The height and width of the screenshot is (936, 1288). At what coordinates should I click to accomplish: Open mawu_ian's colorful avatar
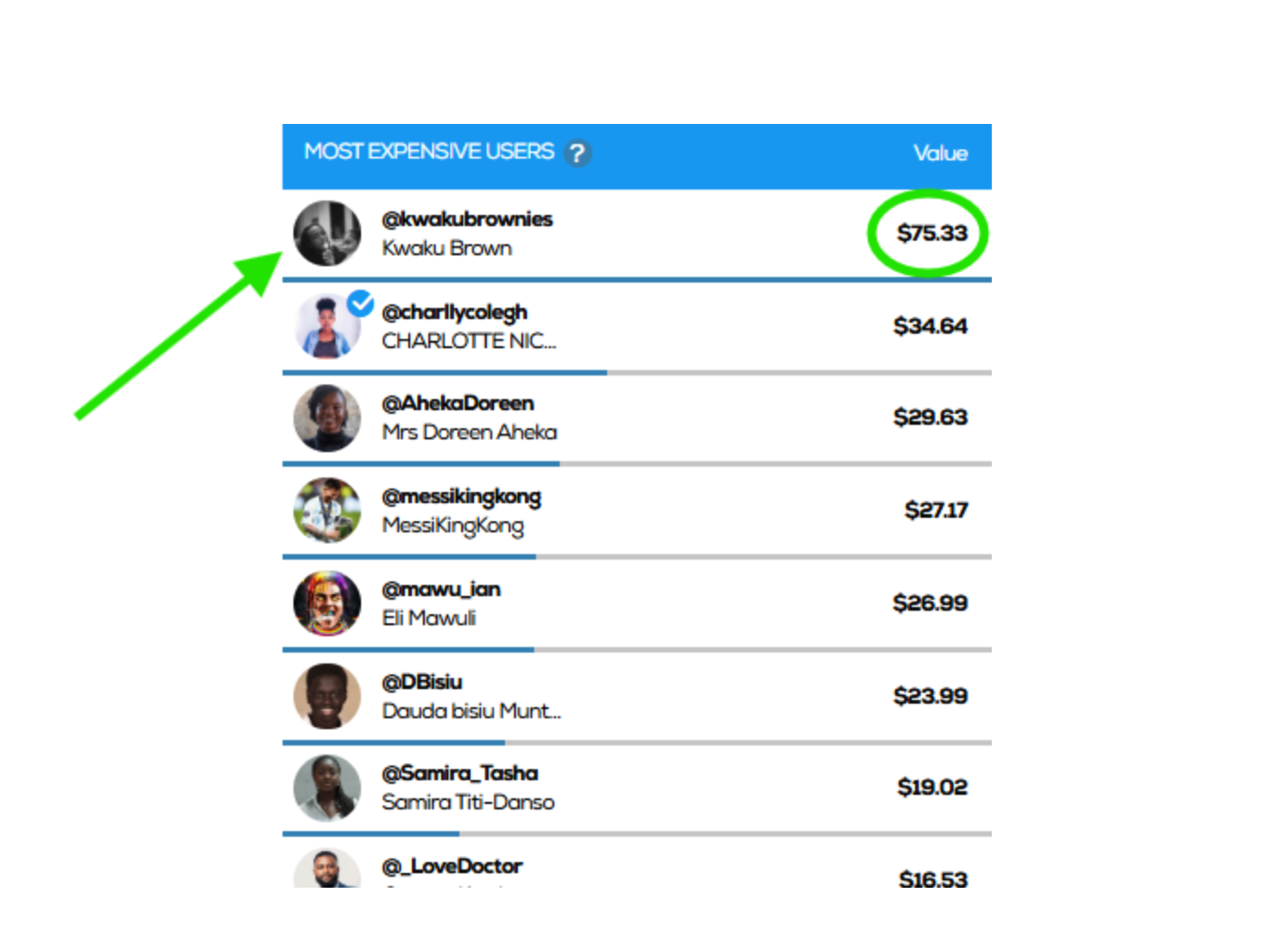327,603
